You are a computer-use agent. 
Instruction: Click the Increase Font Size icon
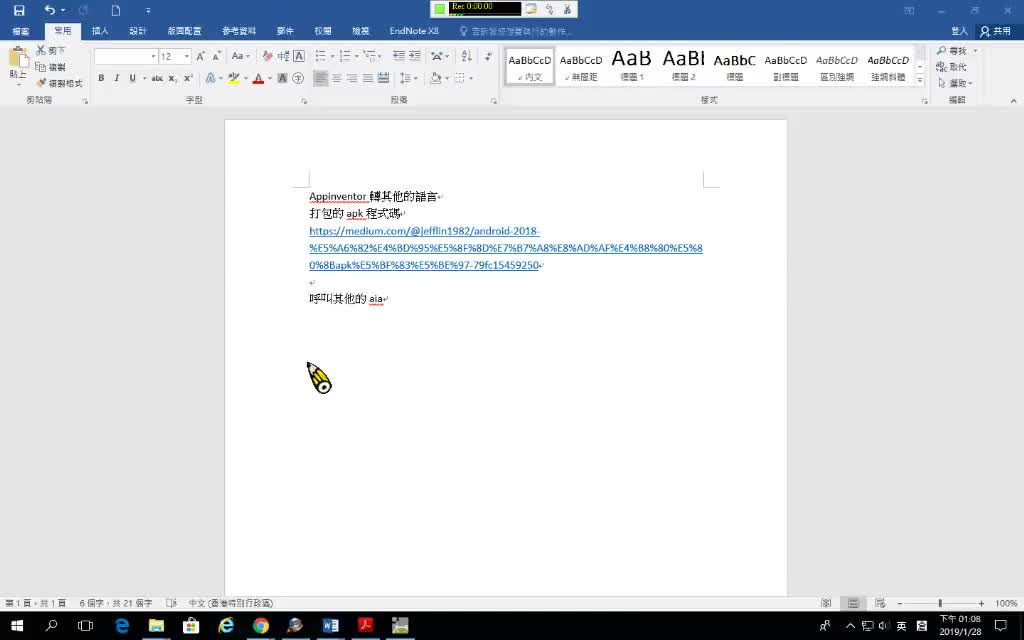(x=201, y=57)
